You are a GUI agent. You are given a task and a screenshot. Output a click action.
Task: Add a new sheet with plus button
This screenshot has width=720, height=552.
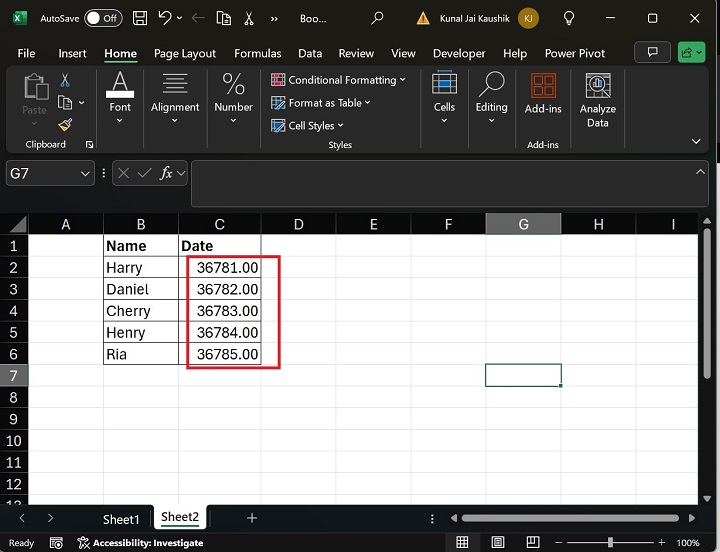point(252,518)
